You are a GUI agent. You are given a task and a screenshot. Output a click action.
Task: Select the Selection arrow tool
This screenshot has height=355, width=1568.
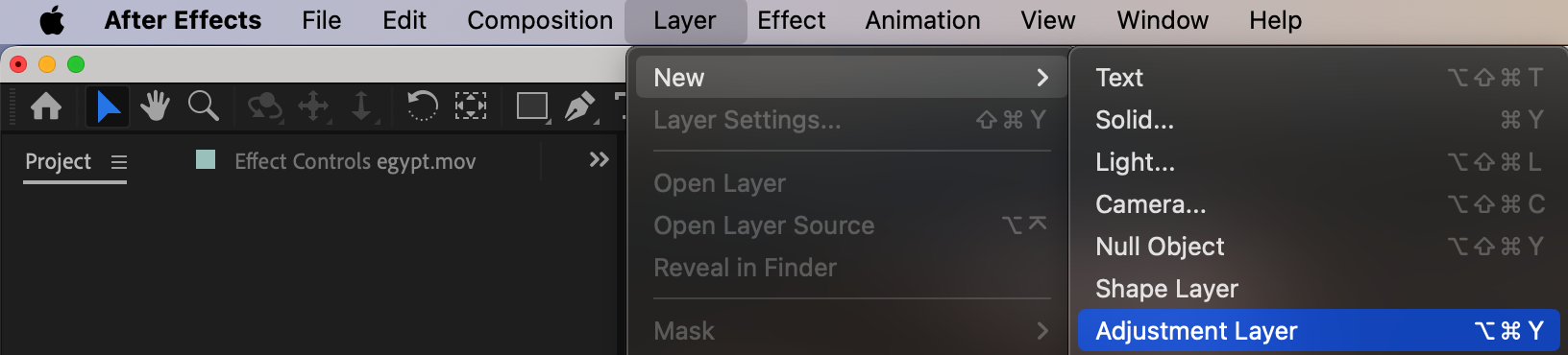(x=108, y=106)
